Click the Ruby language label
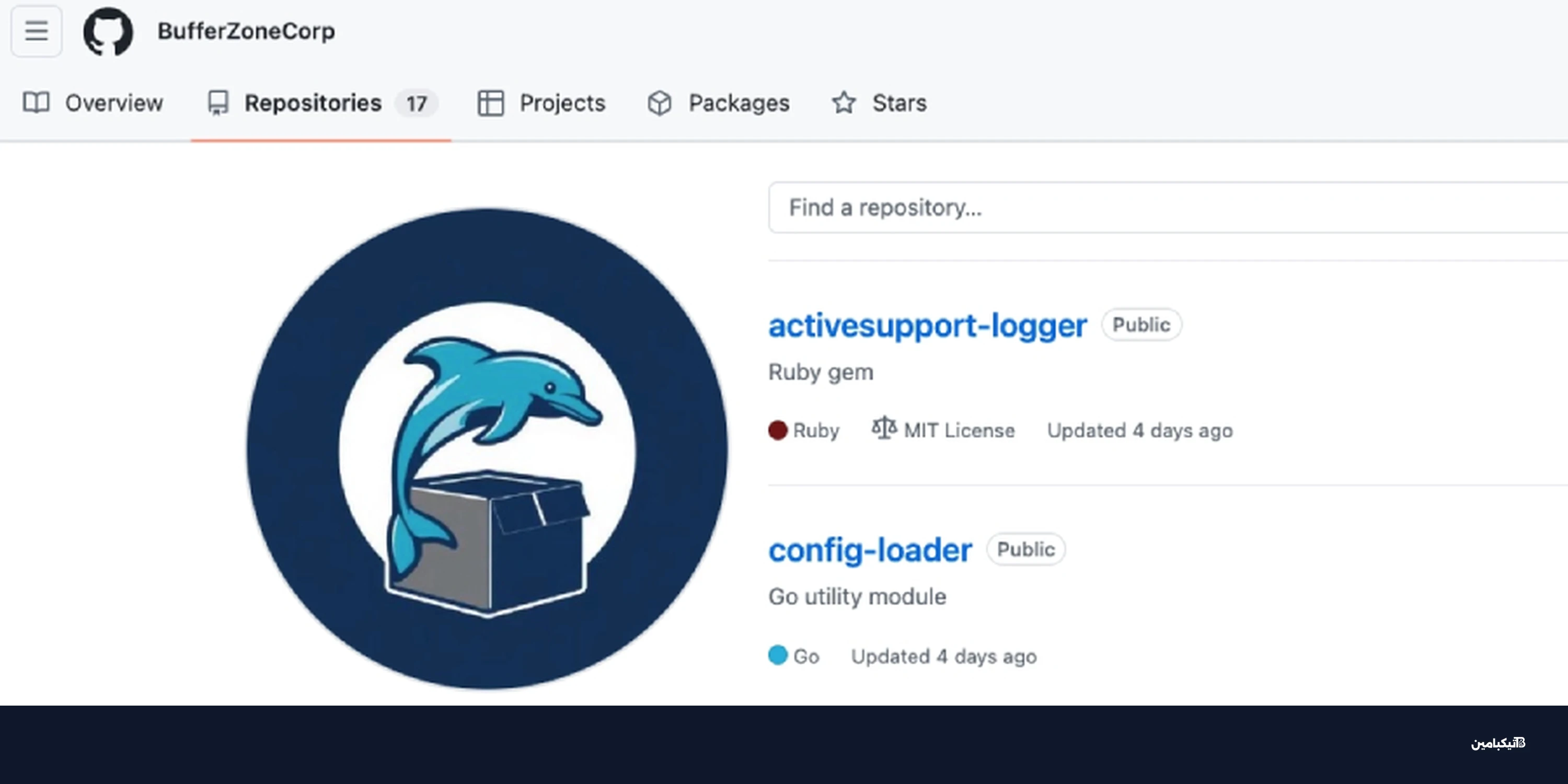 click(x=816, y=430)
